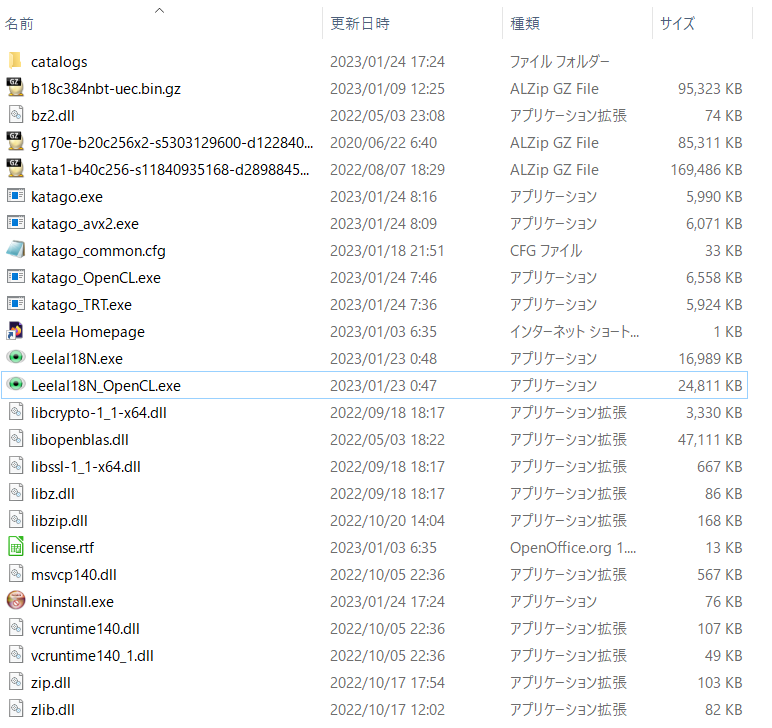The image size is (772, 728).
Task: Click the libopenblas.dll file icon
Action: (x=16, y=440)
